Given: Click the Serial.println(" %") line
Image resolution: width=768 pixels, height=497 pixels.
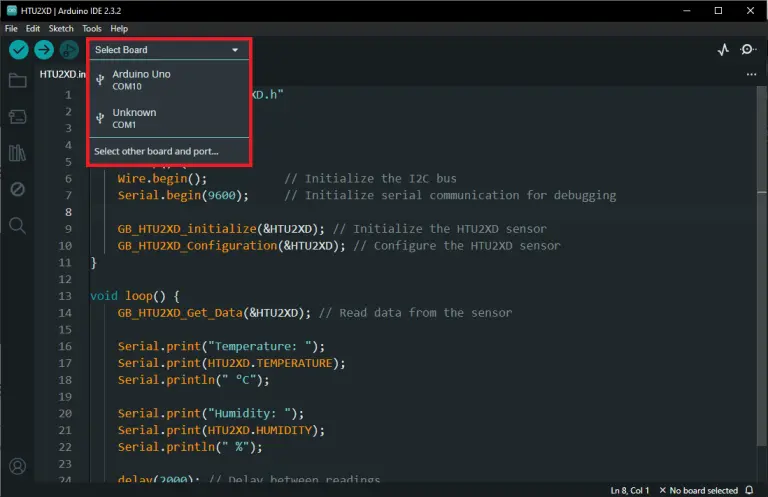Looking at the screenshot, I should pyautogui.click(x=190, y=447).
